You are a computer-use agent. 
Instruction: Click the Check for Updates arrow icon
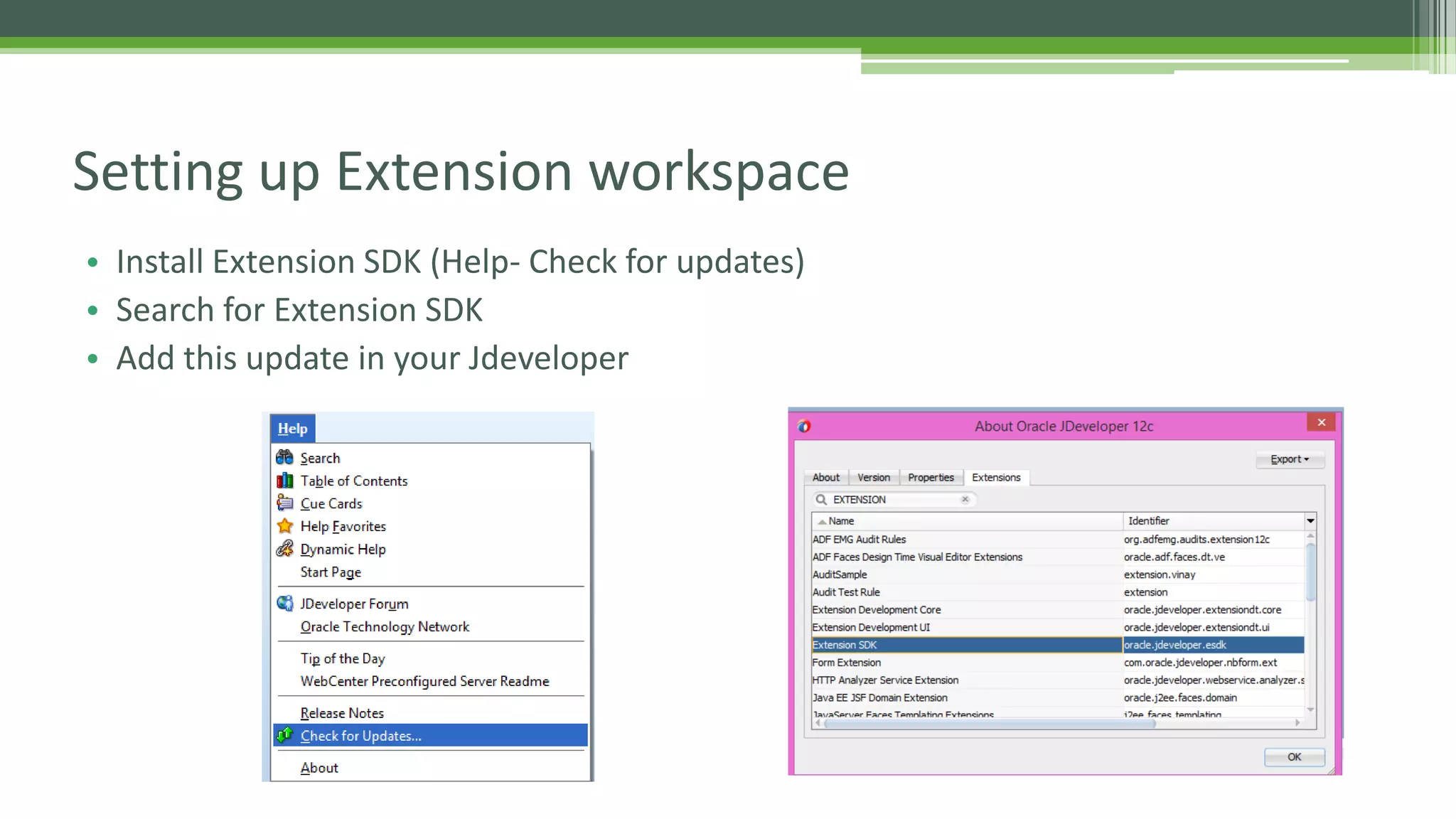[284, 735]
